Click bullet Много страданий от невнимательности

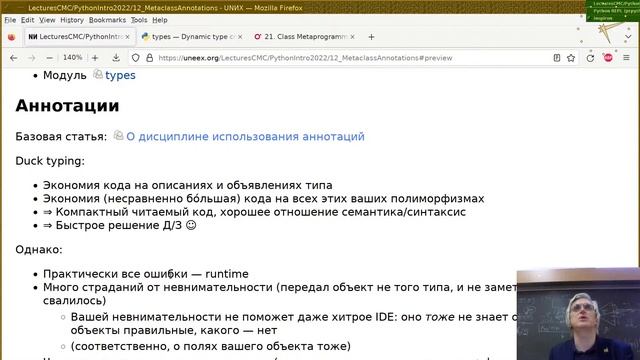pyautogui.click(x=280, y=294)
